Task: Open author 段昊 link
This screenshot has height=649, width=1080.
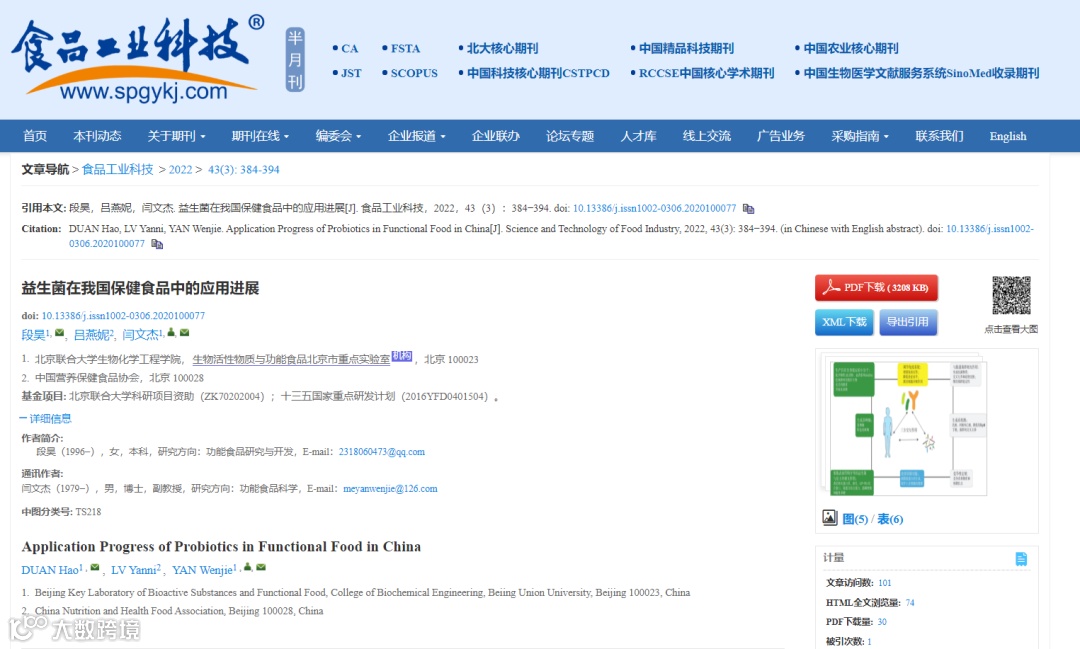Action: pyautogui.click(x=33, y=335)
